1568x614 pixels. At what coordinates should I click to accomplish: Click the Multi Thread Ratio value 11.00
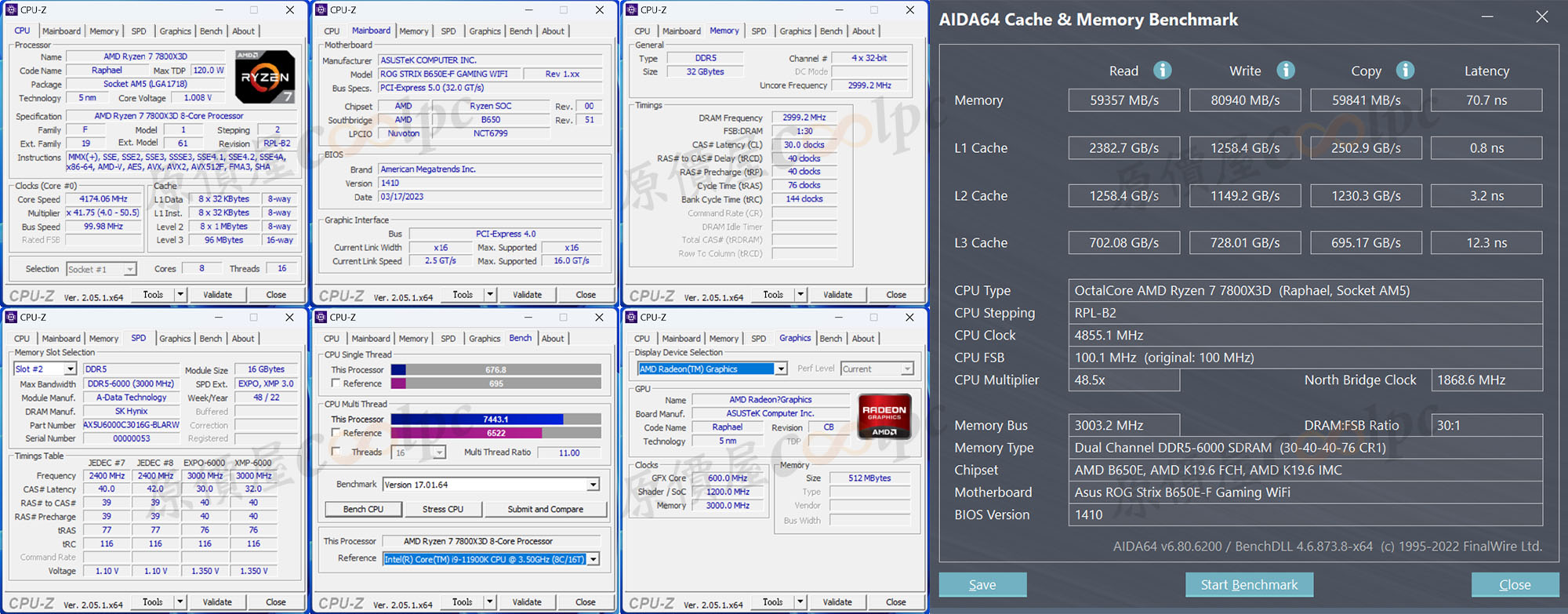click(569, 452)
